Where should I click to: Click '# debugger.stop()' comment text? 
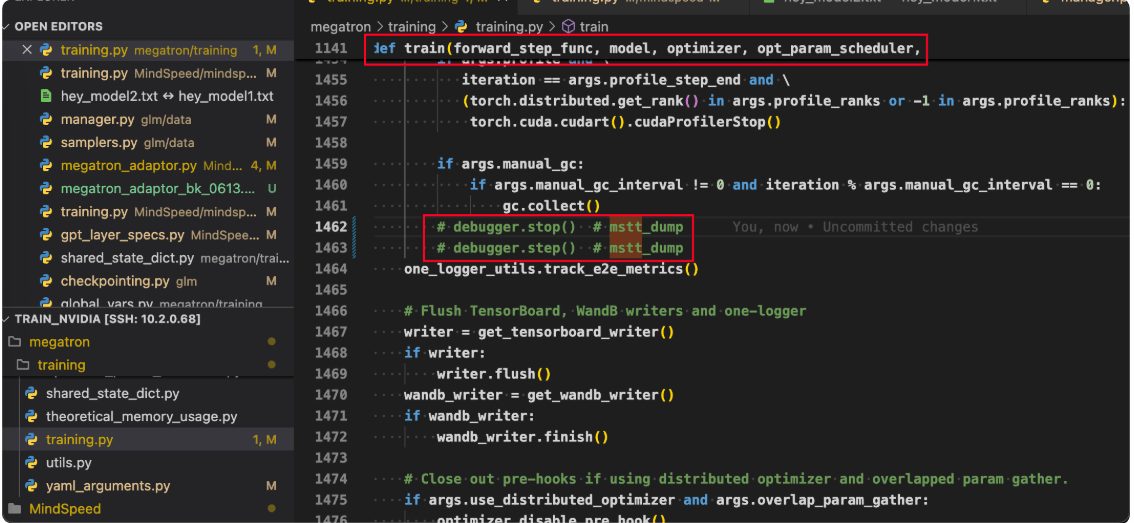tap(506, 226)
